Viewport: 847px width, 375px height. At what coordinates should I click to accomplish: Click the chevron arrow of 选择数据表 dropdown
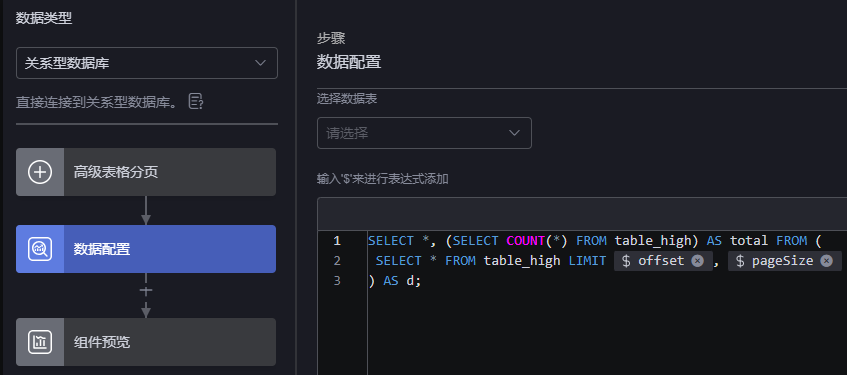click(514, 133)
